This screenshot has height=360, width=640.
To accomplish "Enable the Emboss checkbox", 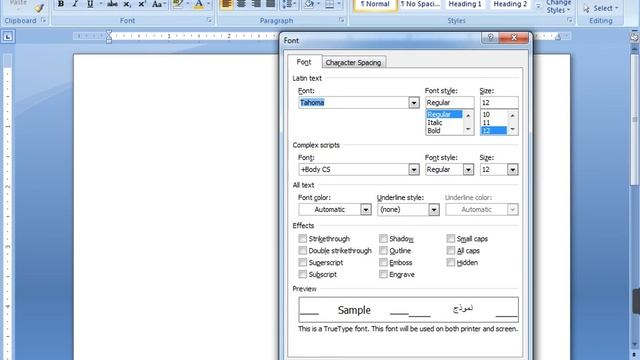I will pyautogui.click(x=383, y=262).
